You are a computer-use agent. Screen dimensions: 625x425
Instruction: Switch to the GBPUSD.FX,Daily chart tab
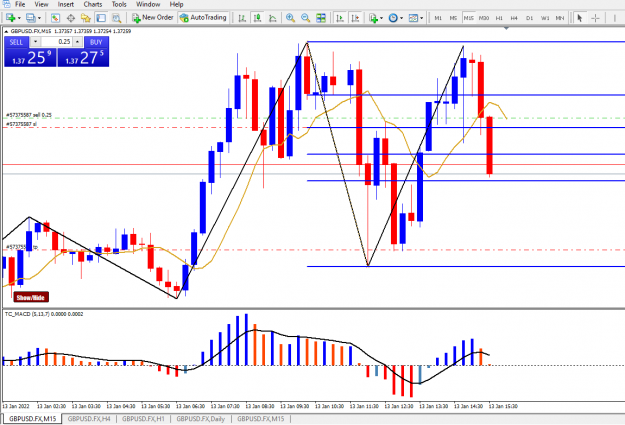[200, 419]
